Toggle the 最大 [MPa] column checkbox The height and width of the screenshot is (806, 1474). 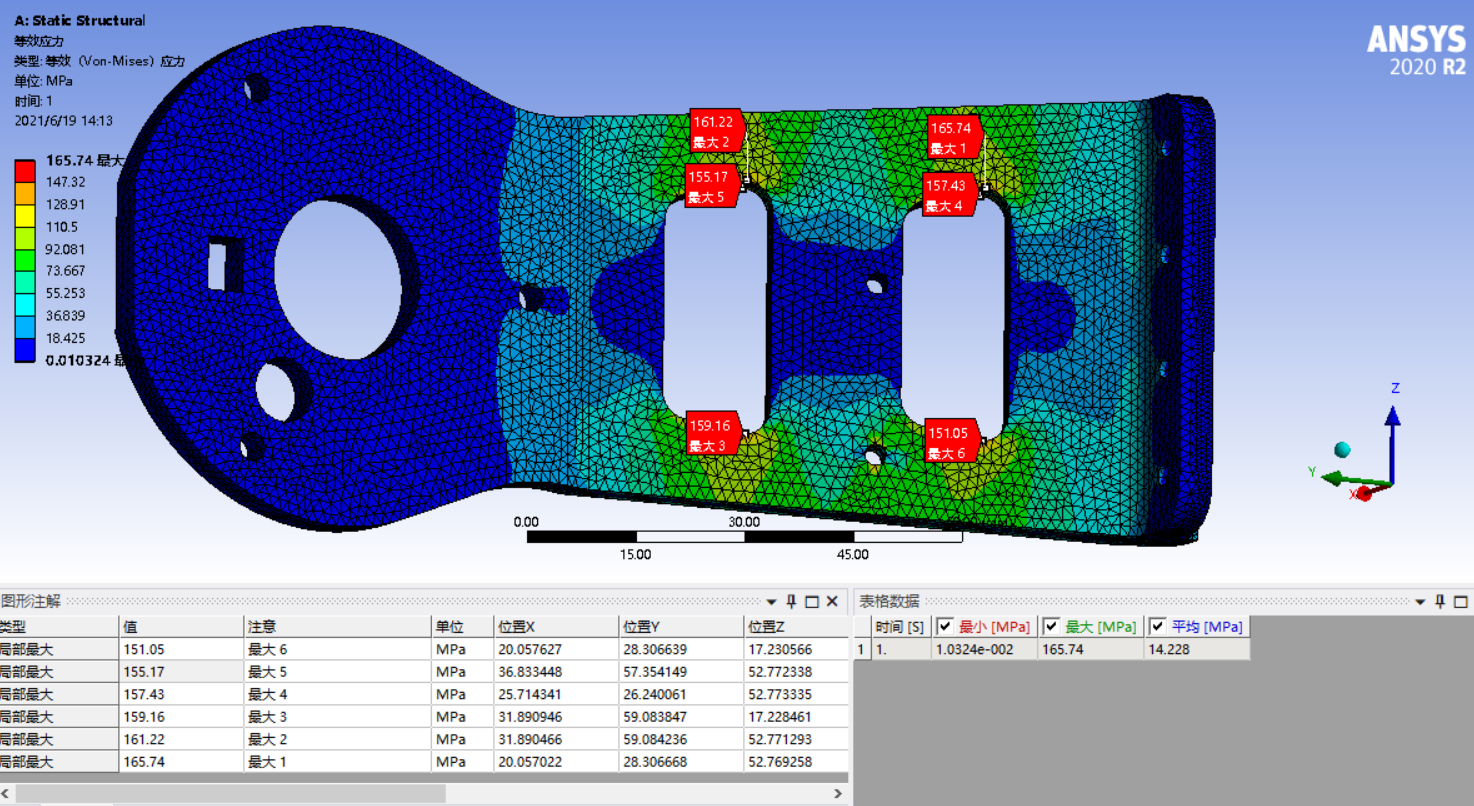click(x=1051, y=627)
